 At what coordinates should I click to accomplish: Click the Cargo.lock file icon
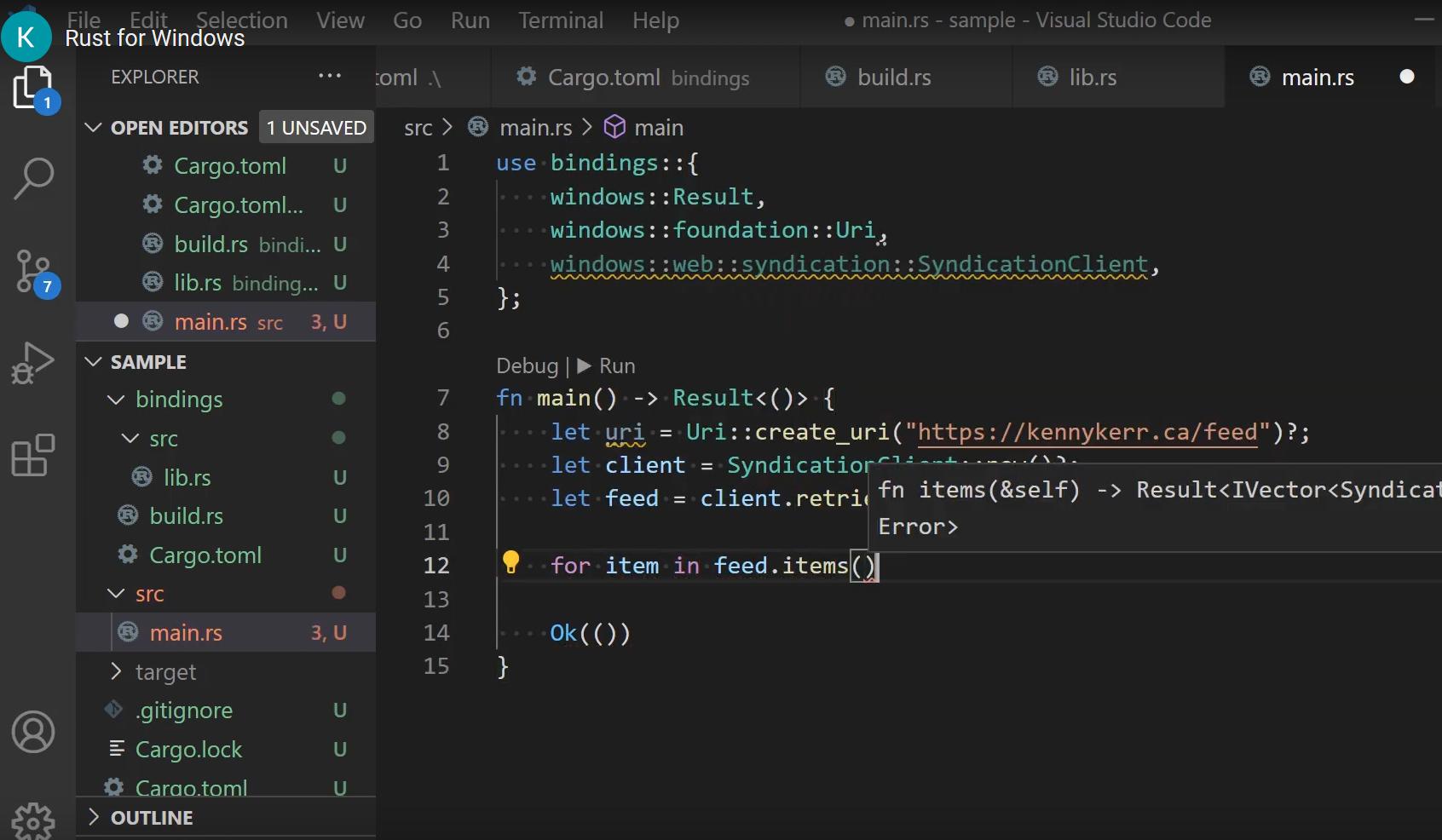pos(117,749)
